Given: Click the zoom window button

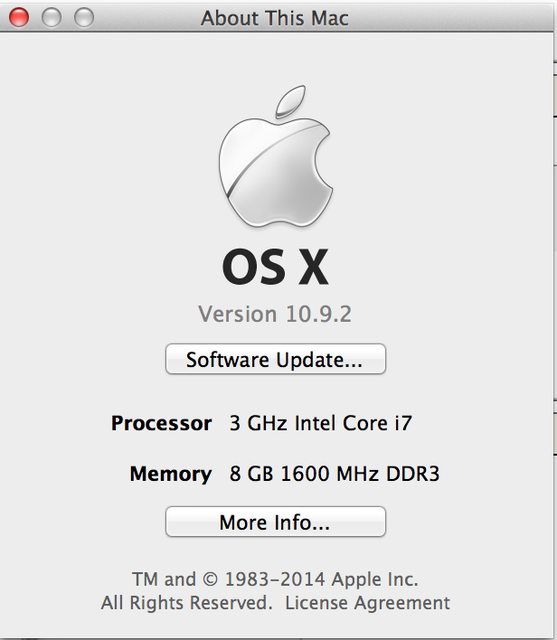Looking at the screenshot, I should [84, 18].
